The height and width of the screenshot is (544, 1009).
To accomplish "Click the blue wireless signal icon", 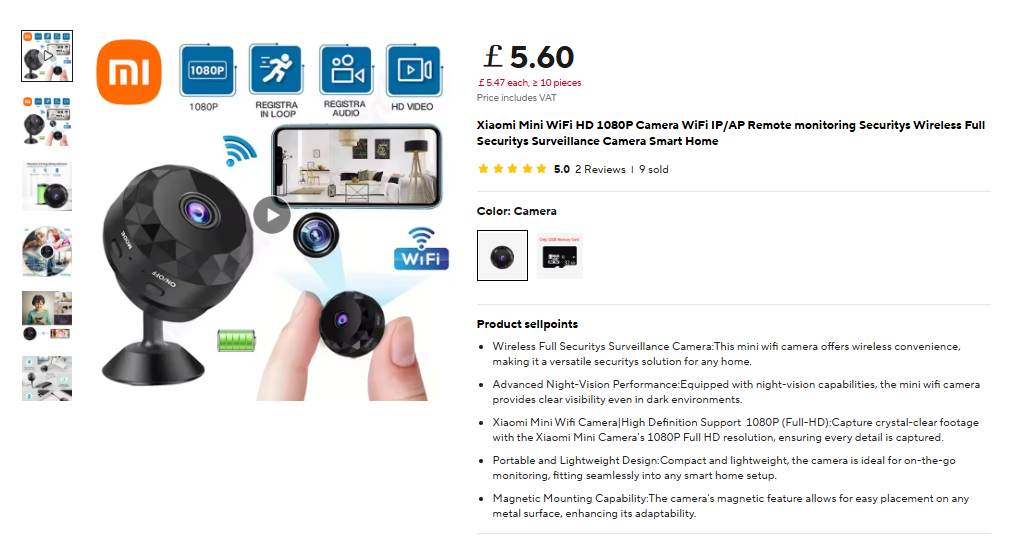I will click(239, 151).
